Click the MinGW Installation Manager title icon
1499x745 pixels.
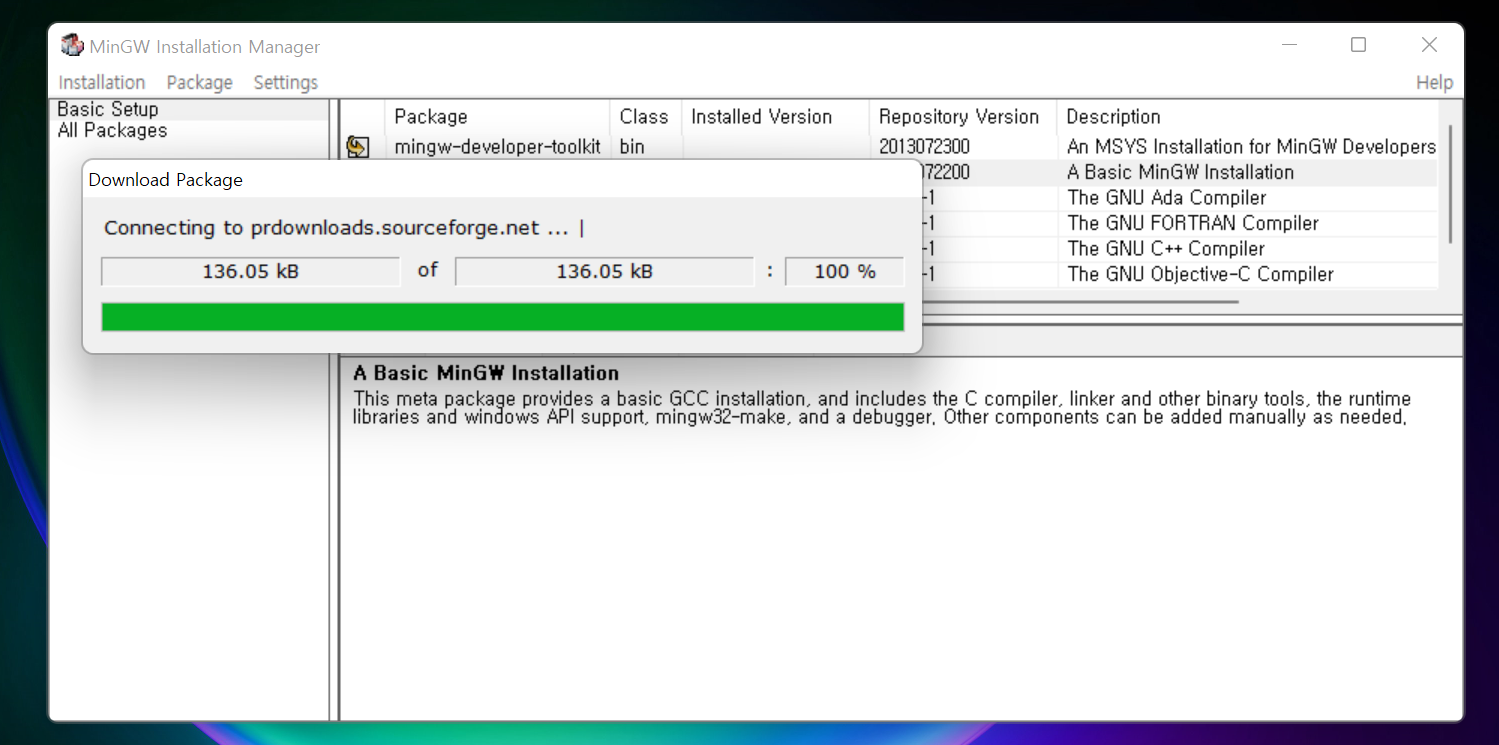click(x=71, y=46)
